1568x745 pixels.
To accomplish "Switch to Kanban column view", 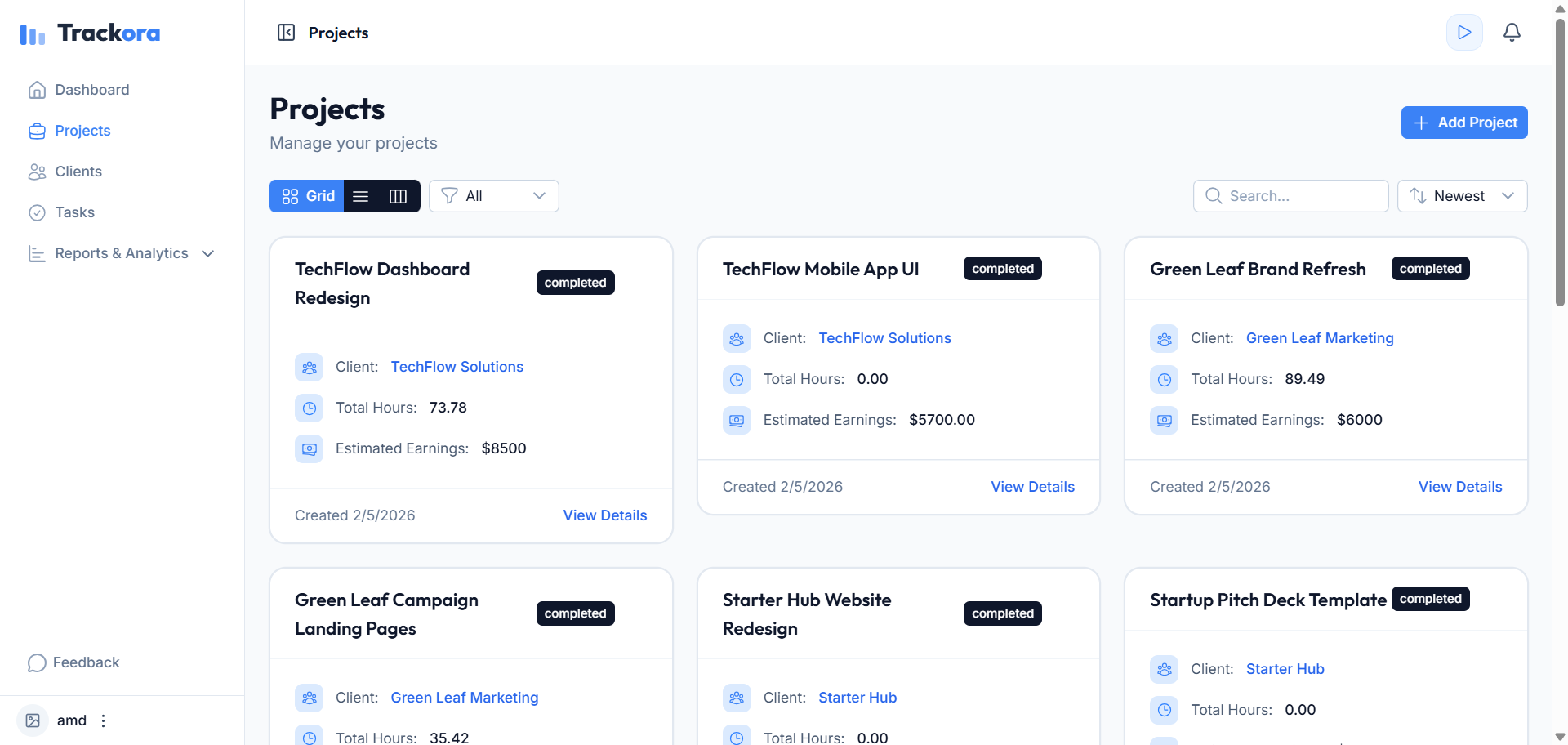I will [x=398, y=196].
